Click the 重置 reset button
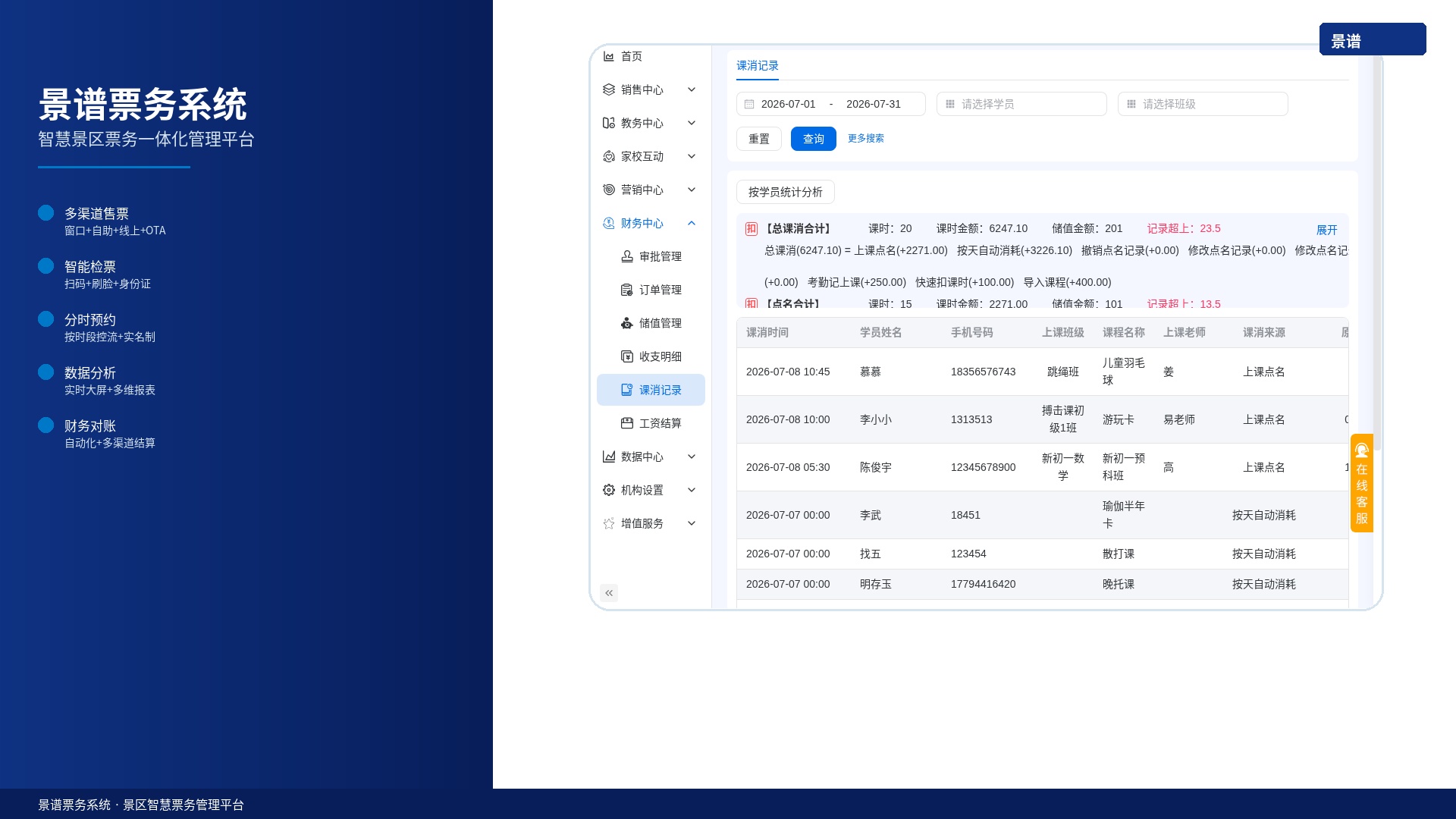Viewport: 1456px width, 819px height. [758, 139]
